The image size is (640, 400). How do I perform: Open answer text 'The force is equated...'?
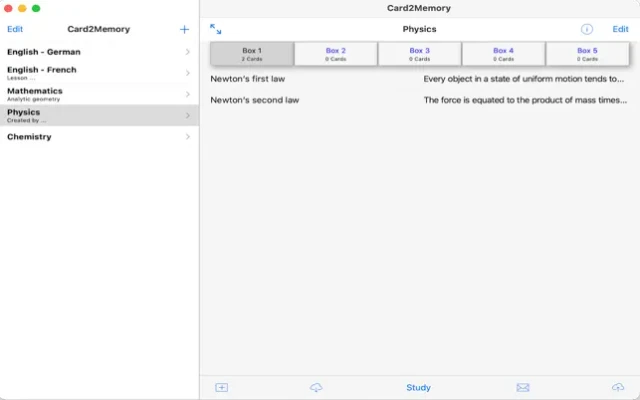(525, 100)
